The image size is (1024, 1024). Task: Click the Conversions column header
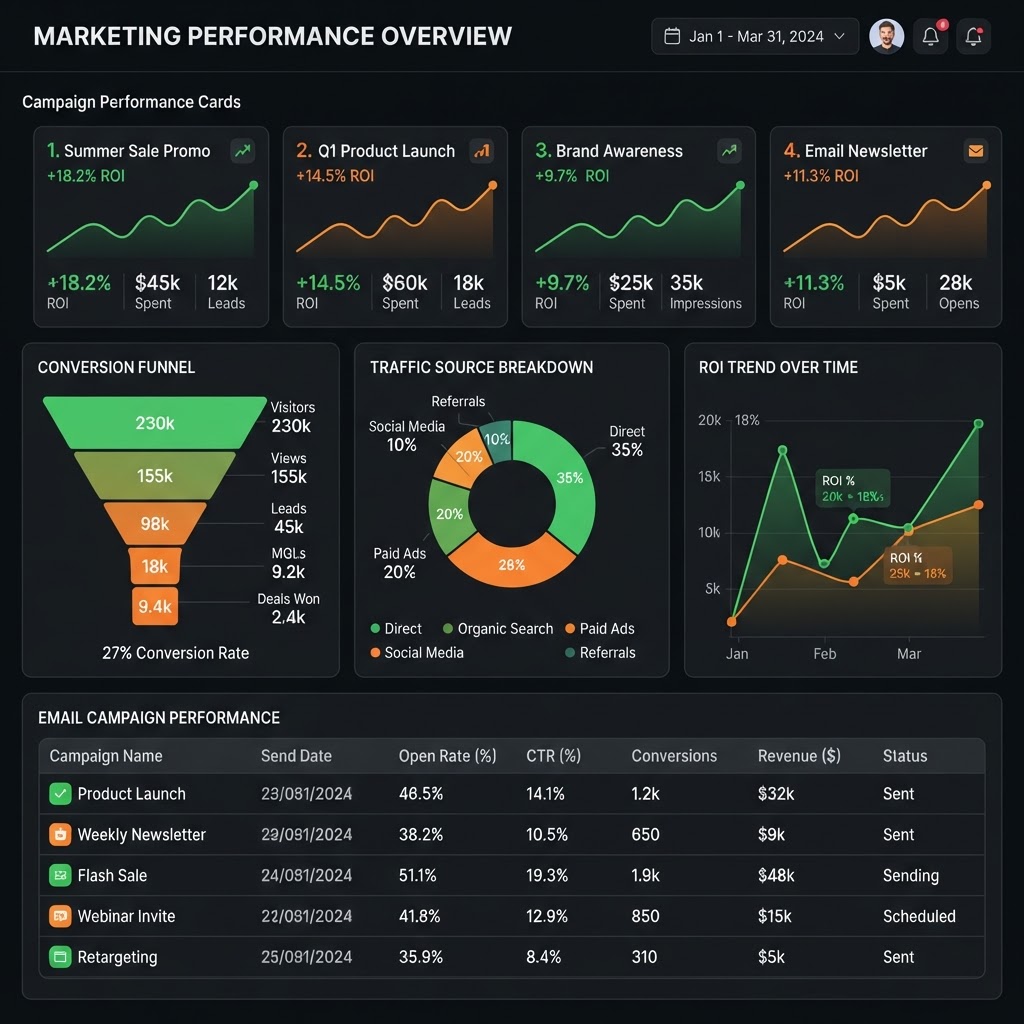point(674,756)
